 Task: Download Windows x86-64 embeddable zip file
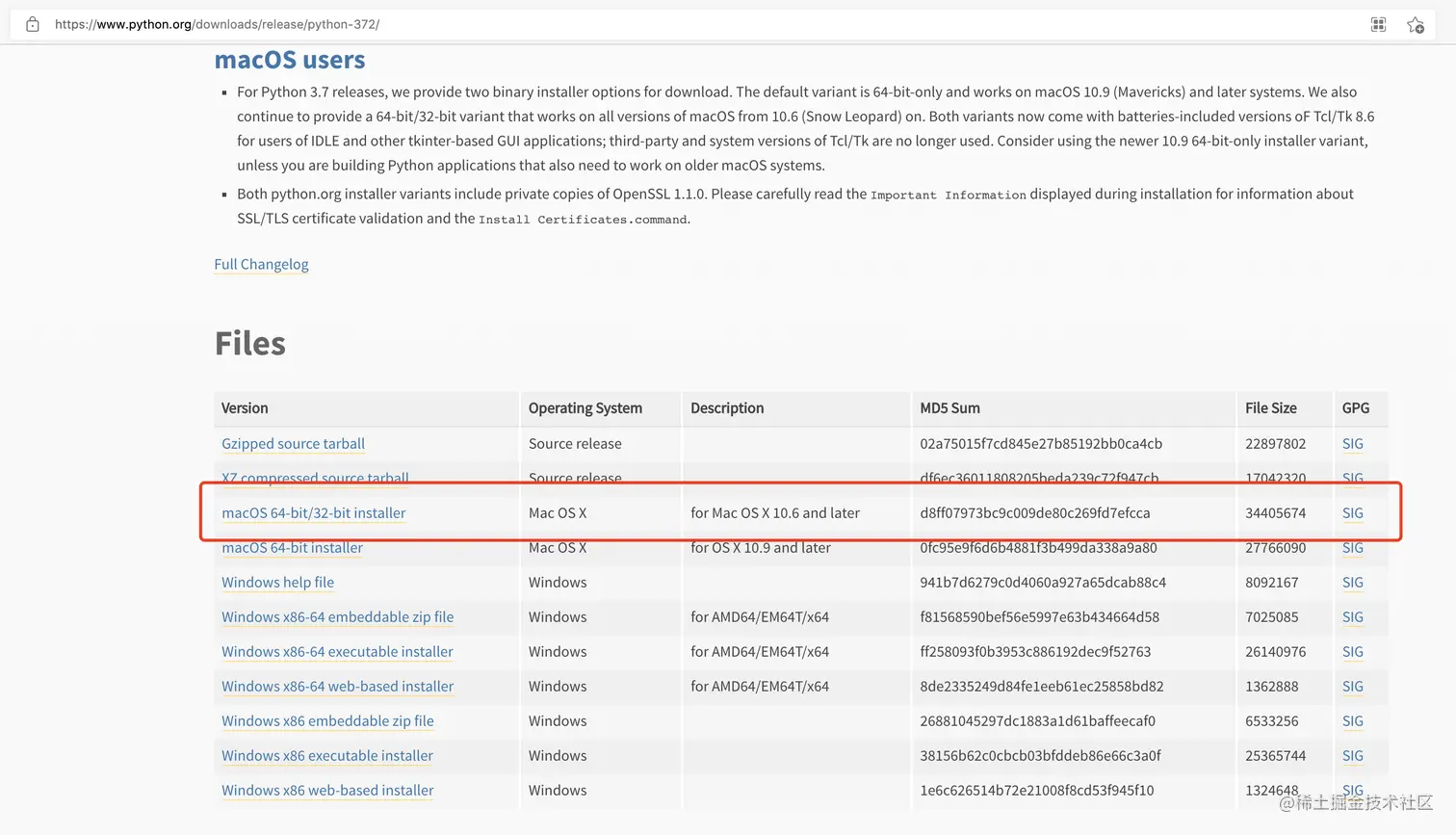click(x=337, y=617)
